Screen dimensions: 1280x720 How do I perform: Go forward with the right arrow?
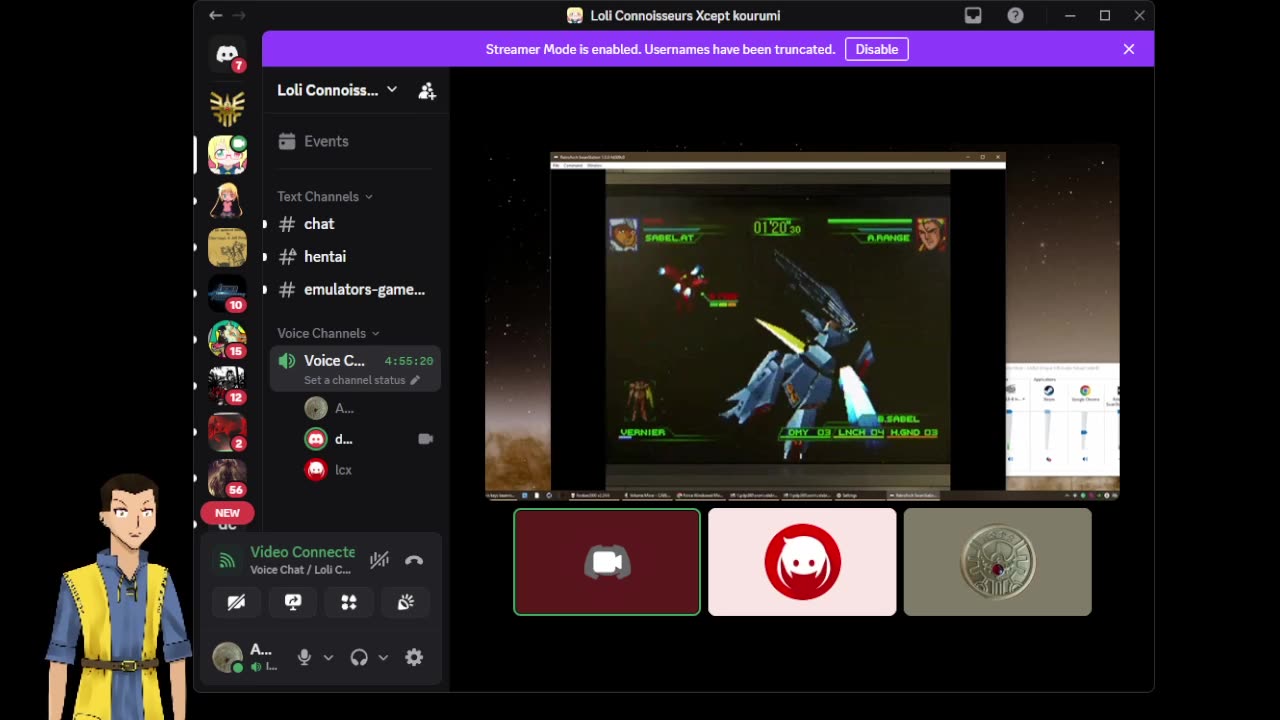[239, 15]
